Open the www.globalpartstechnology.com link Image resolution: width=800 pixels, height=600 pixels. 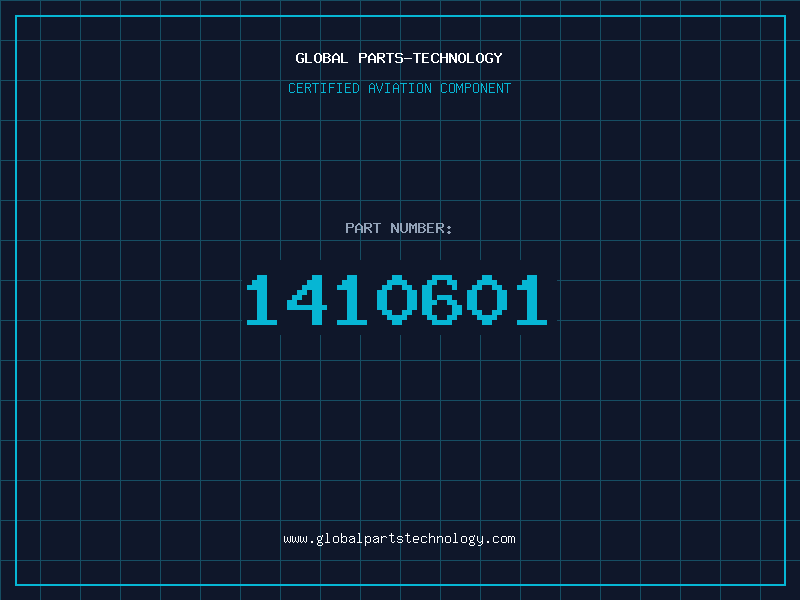pyautogui.click(x=399, y=539)
